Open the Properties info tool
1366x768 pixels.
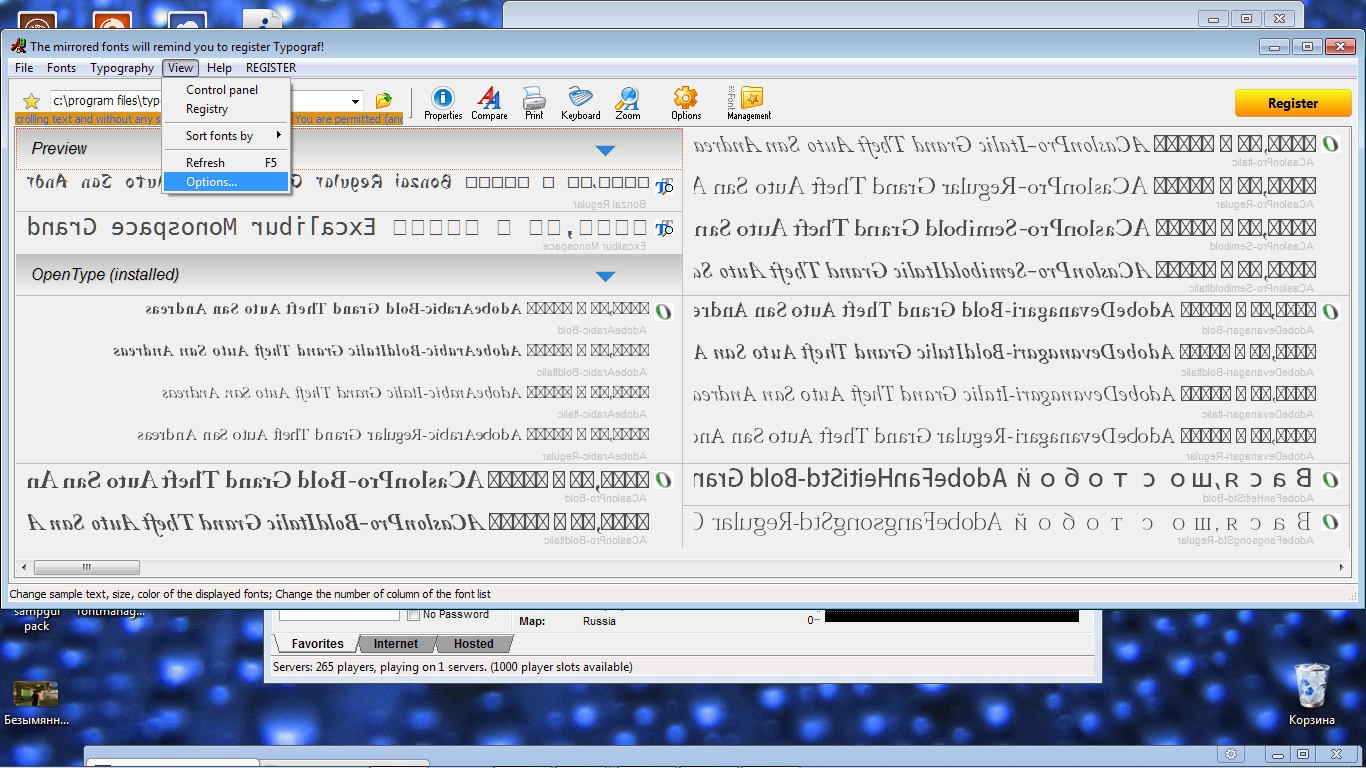[442, 99]
